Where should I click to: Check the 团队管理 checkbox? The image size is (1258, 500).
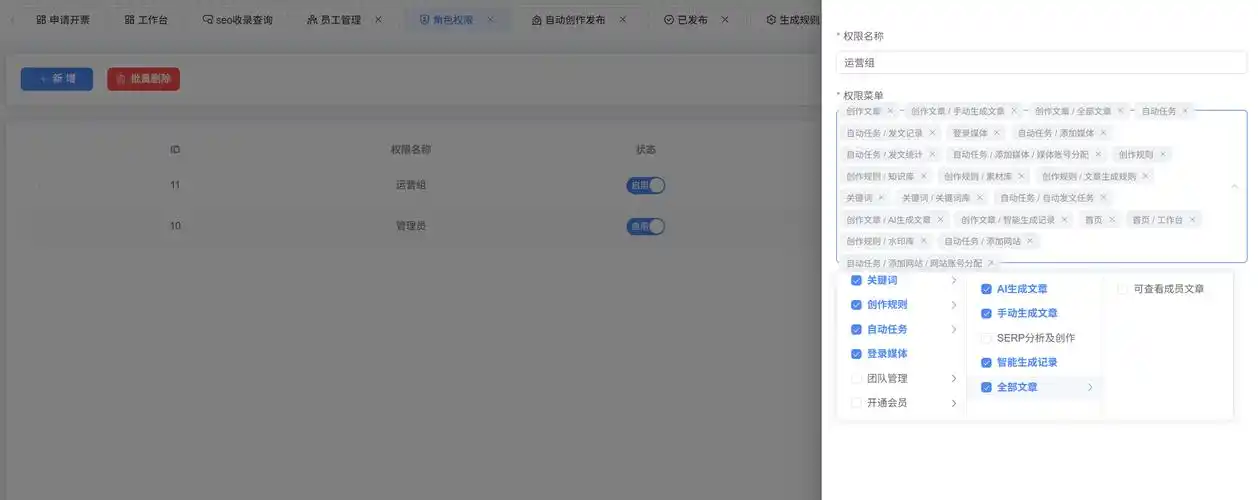856,379
